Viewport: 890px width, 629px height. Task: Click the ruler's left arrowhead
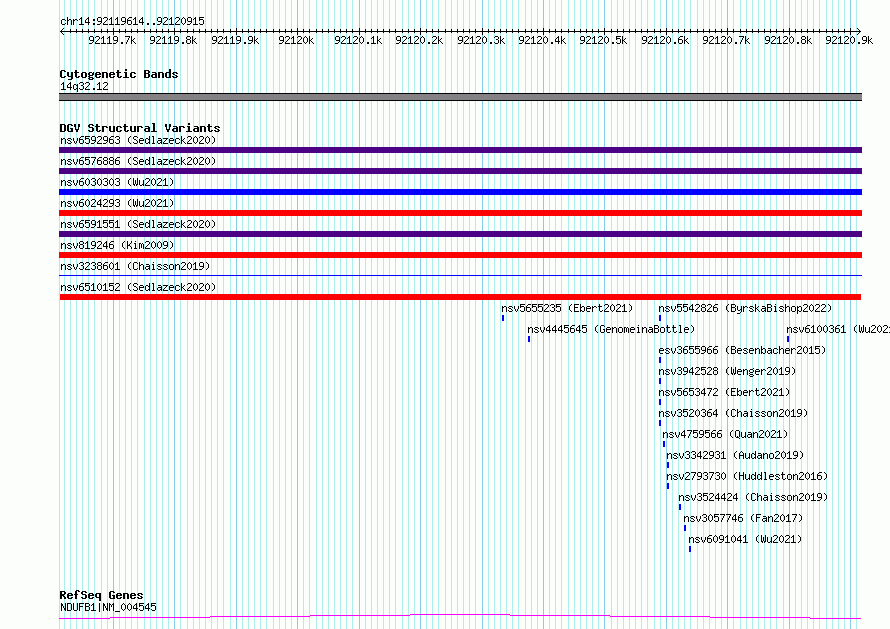[62, 32]
